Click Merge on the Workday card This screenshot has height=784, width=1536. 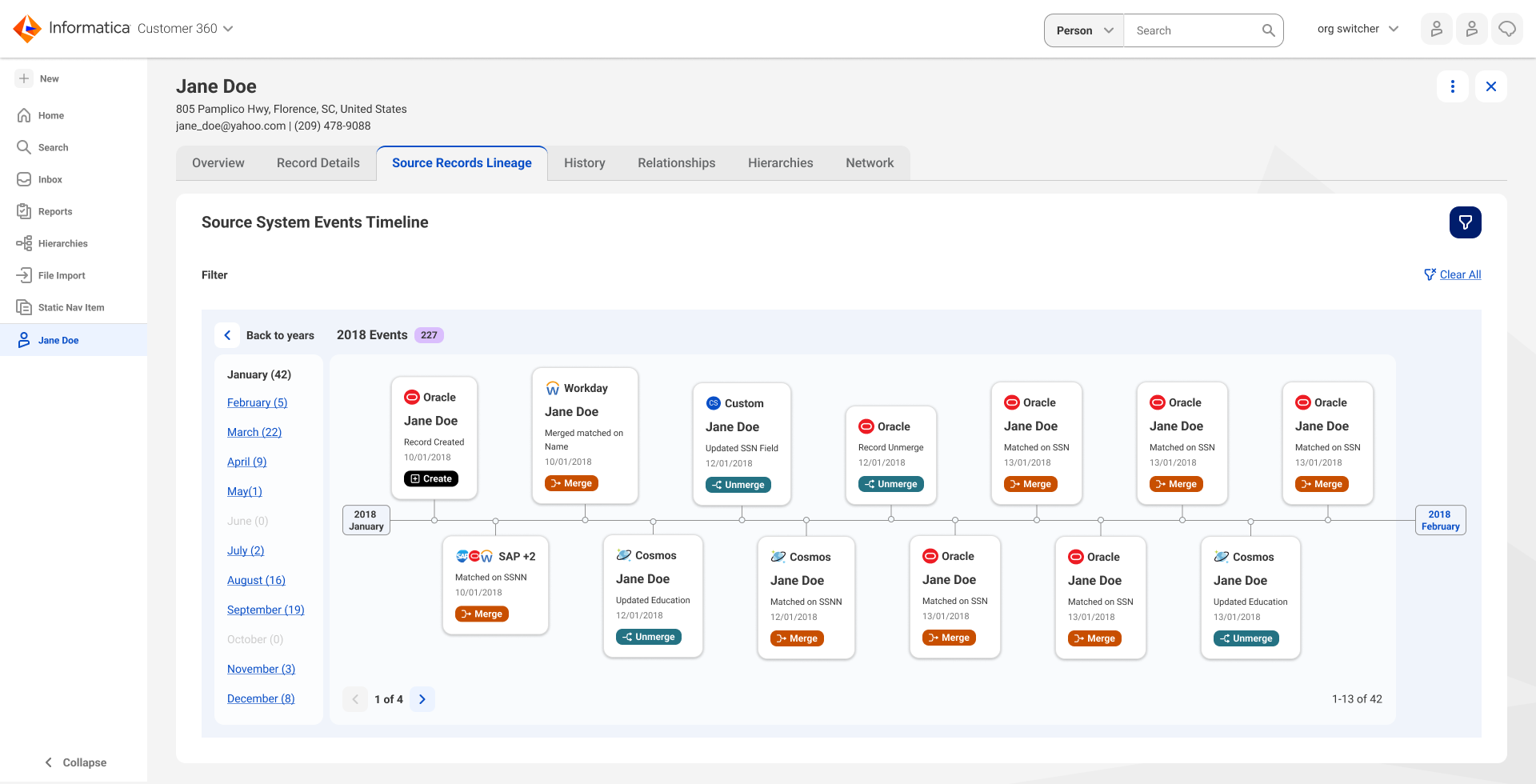point(572,483)
